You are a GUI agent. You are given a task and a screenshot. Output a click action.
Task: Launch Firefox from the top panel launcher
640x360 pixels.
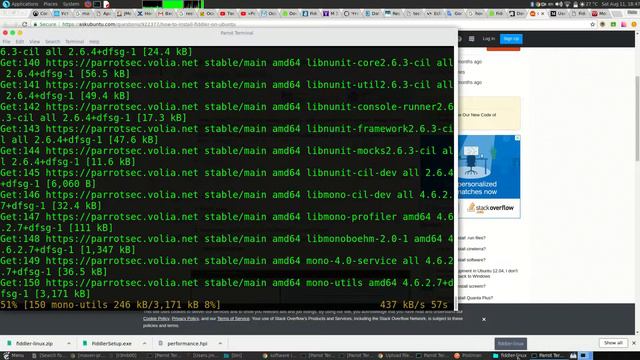[x=88, y=4]
